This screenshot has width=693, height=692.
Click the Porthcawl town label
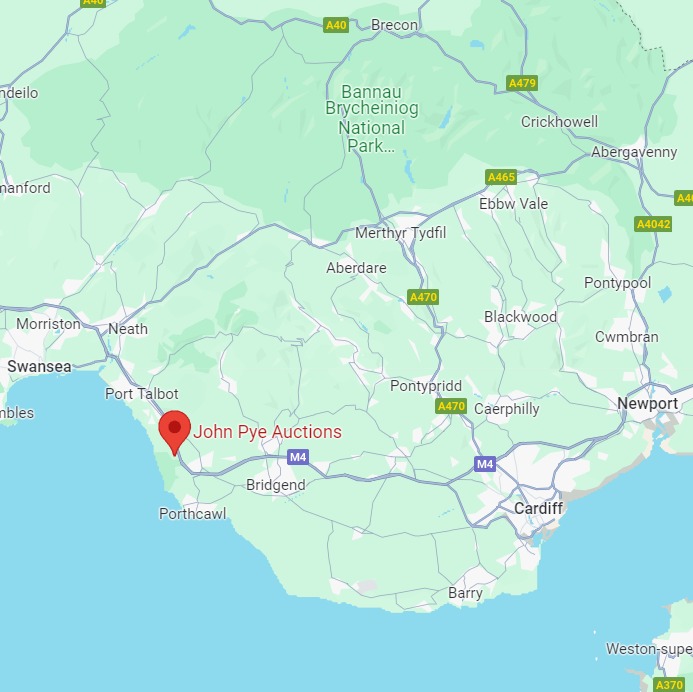tap(193, 513)
